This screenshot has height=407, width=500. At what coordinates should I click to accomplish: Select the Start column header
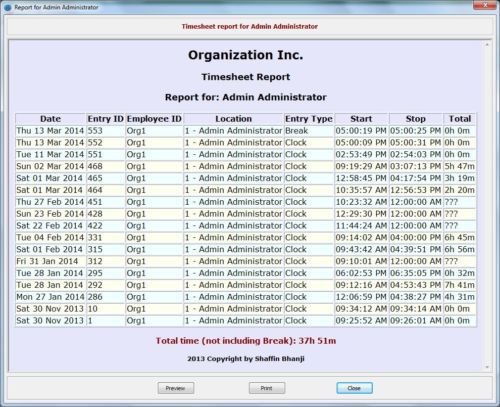point(361,119)
